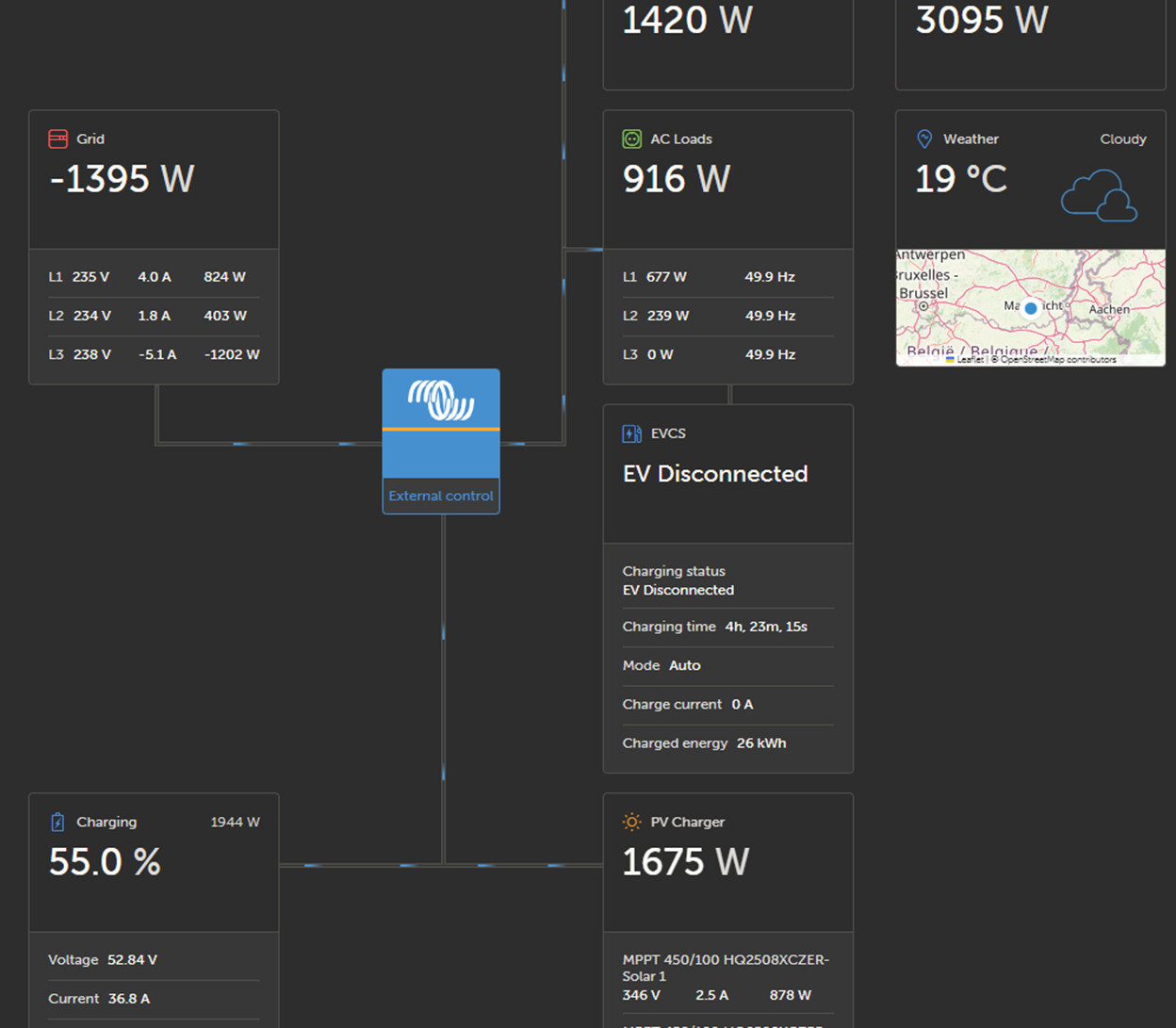
Task: Click the Weather card title text
Action: (971, 139)
